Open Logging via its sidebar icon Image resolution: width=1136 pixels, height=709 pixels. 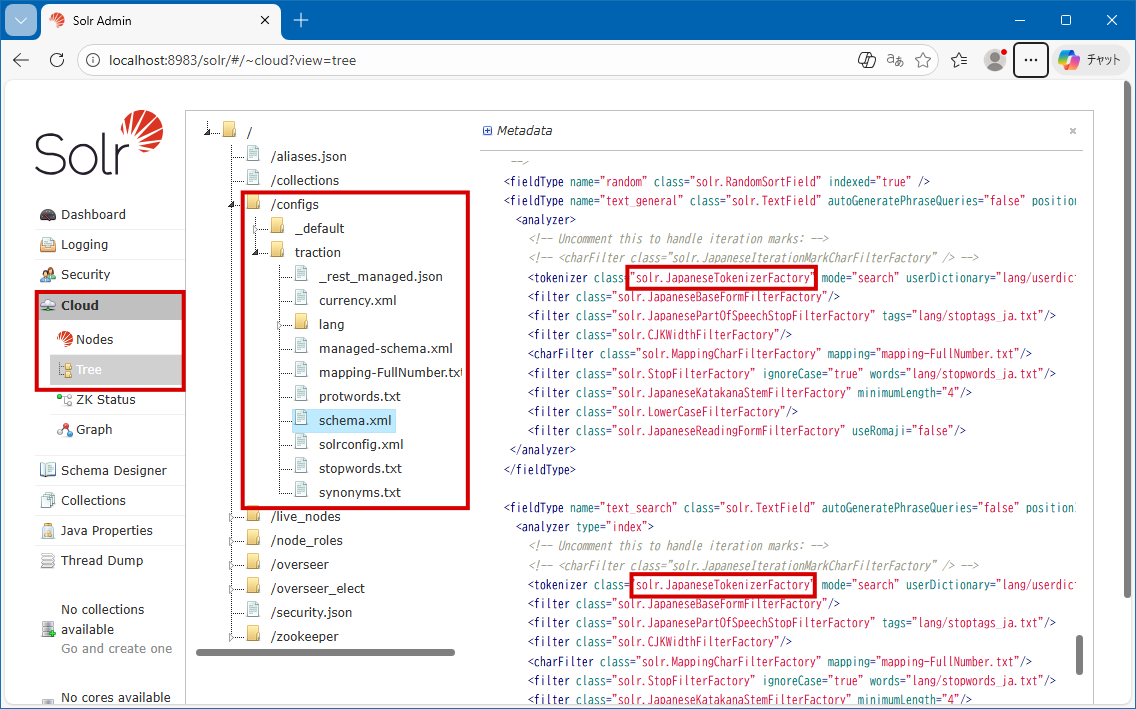pos(47,245)
